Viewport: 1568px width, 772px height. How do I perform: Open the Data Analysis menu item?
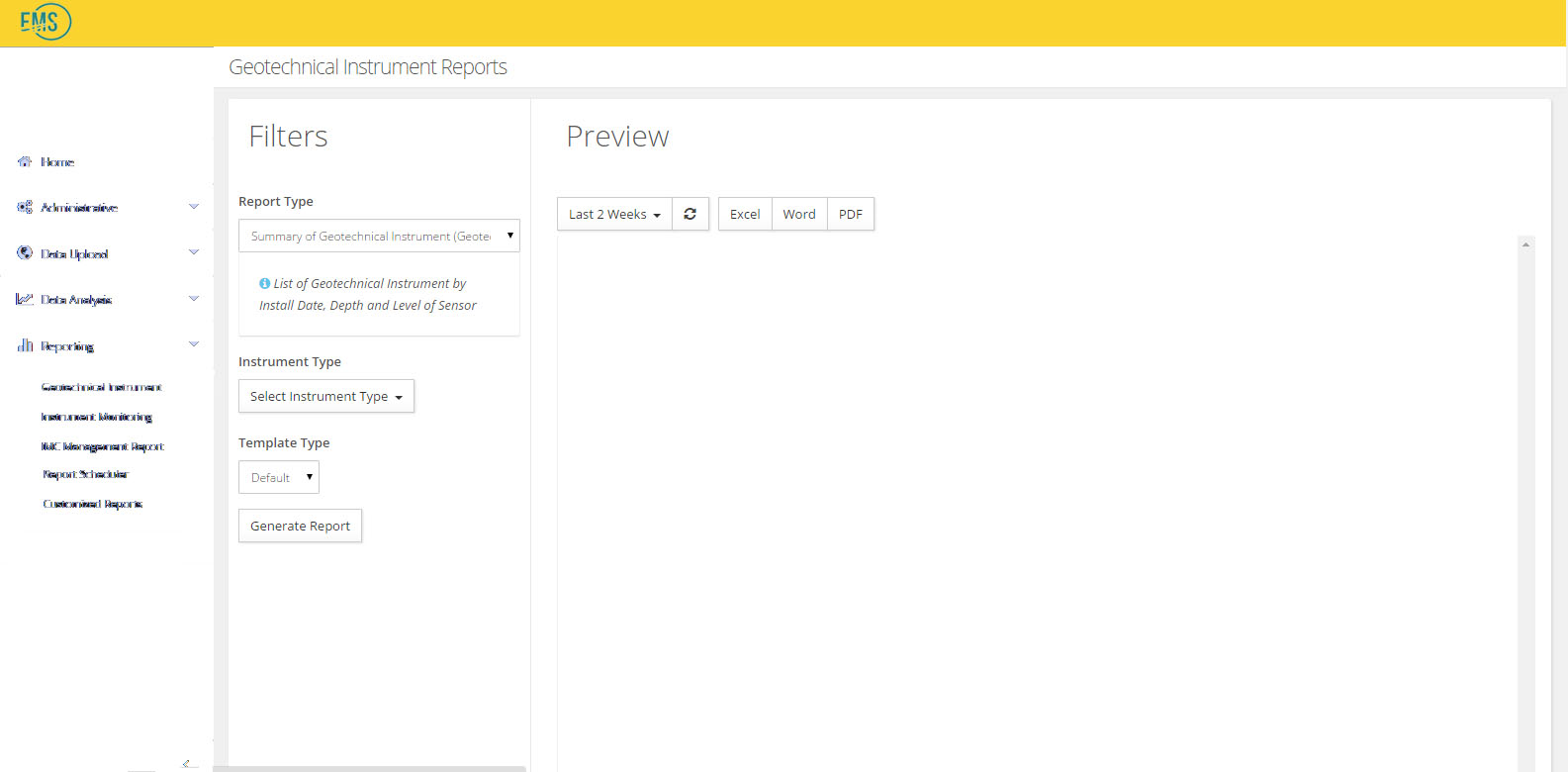point(76,300)
